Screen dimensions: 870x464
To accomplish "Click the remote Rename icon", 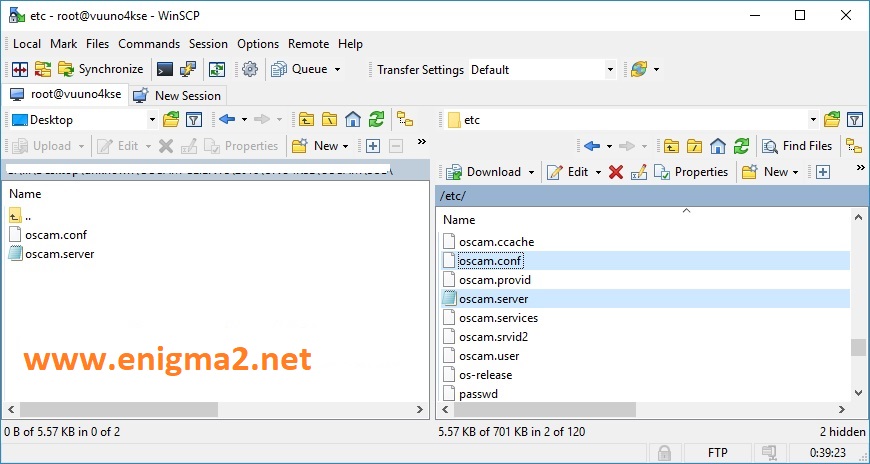I will pos(639,172).
